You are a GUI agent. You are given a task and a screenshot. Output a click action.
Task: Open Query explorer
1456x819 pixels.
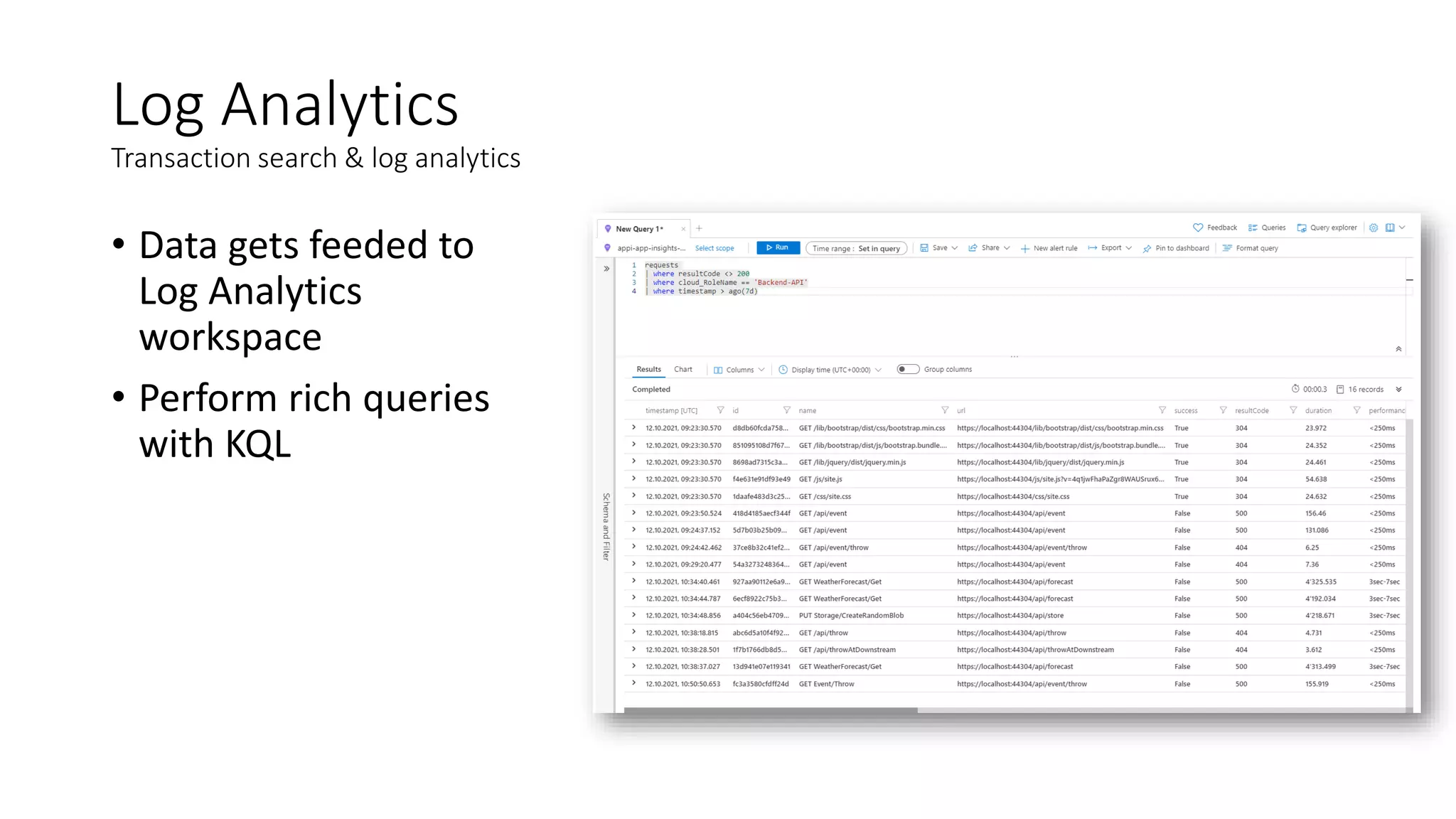click(1327, 228)
